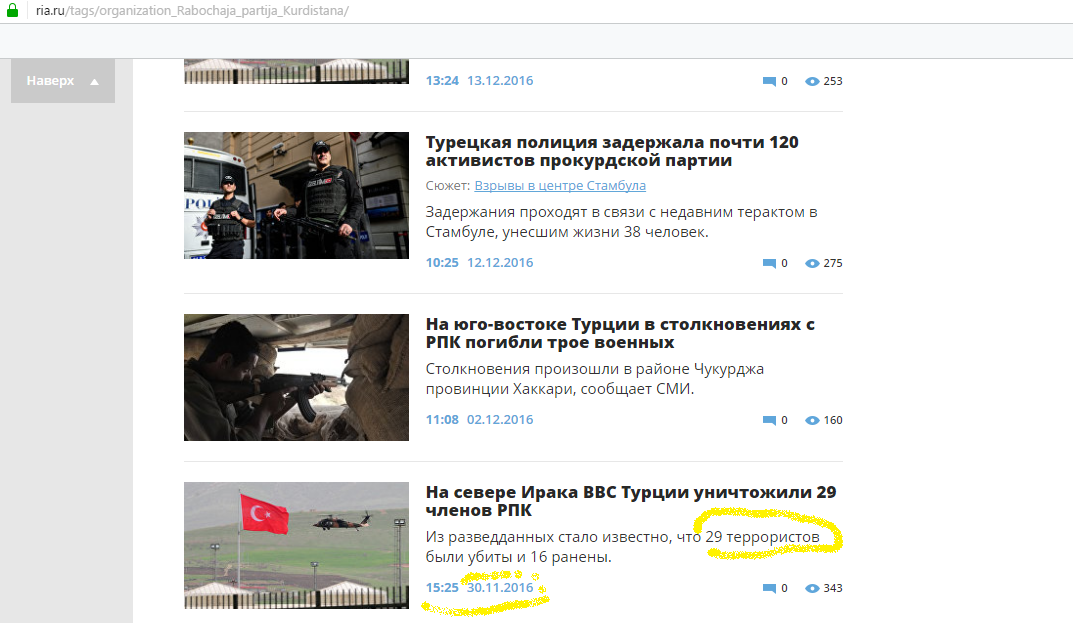Click the 10:25 12.12.2016 timestamp
The width and height of the screenshot is (1073, 623).
[x=479, y=263]
